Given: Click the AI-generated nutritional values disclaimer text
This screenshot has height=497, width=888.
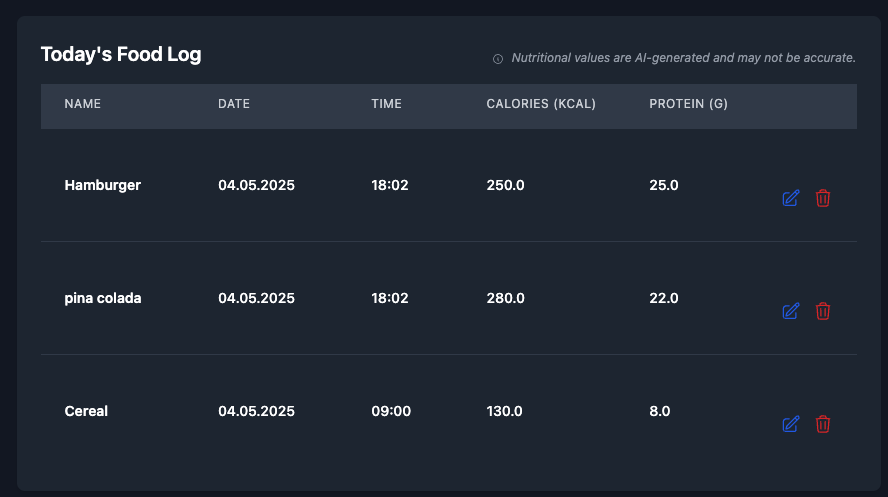Looking at the screenshot, I should (683, 58).
